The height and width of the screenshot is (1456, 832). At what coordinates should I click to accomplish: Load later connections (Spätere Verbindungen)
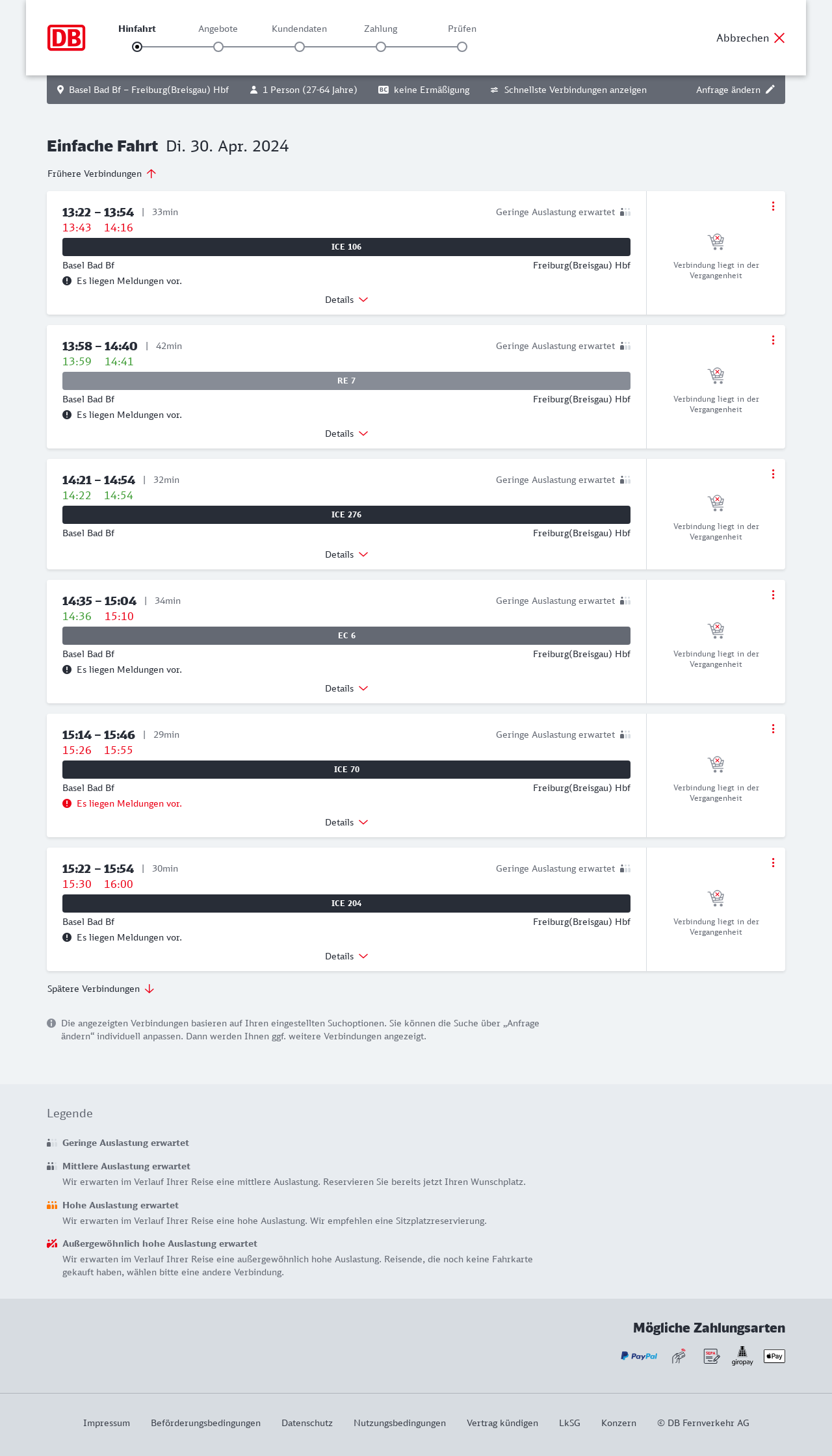click(x=101, y=989)
